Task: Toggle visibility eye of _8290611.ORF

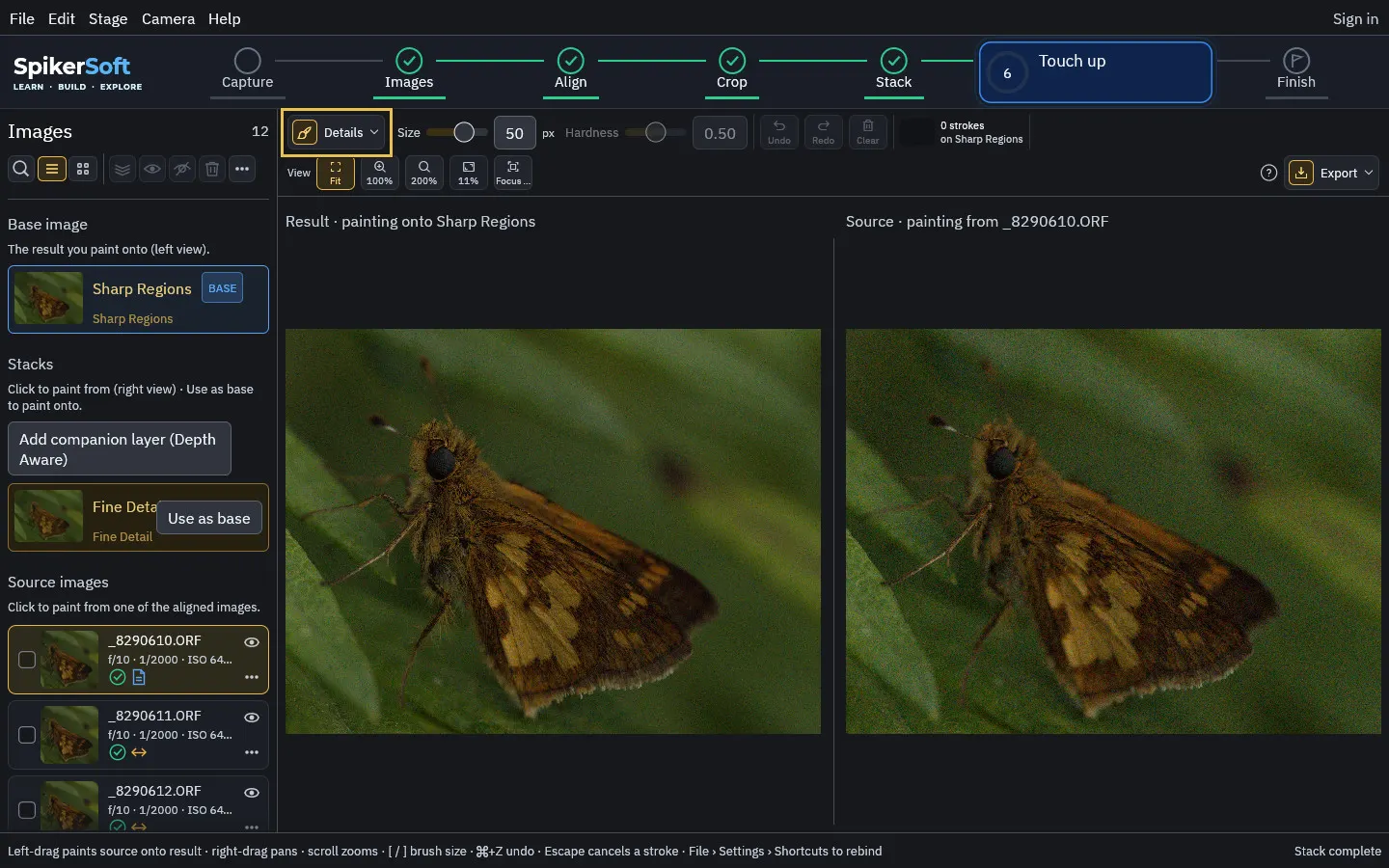Action: [x=252, y=718]
